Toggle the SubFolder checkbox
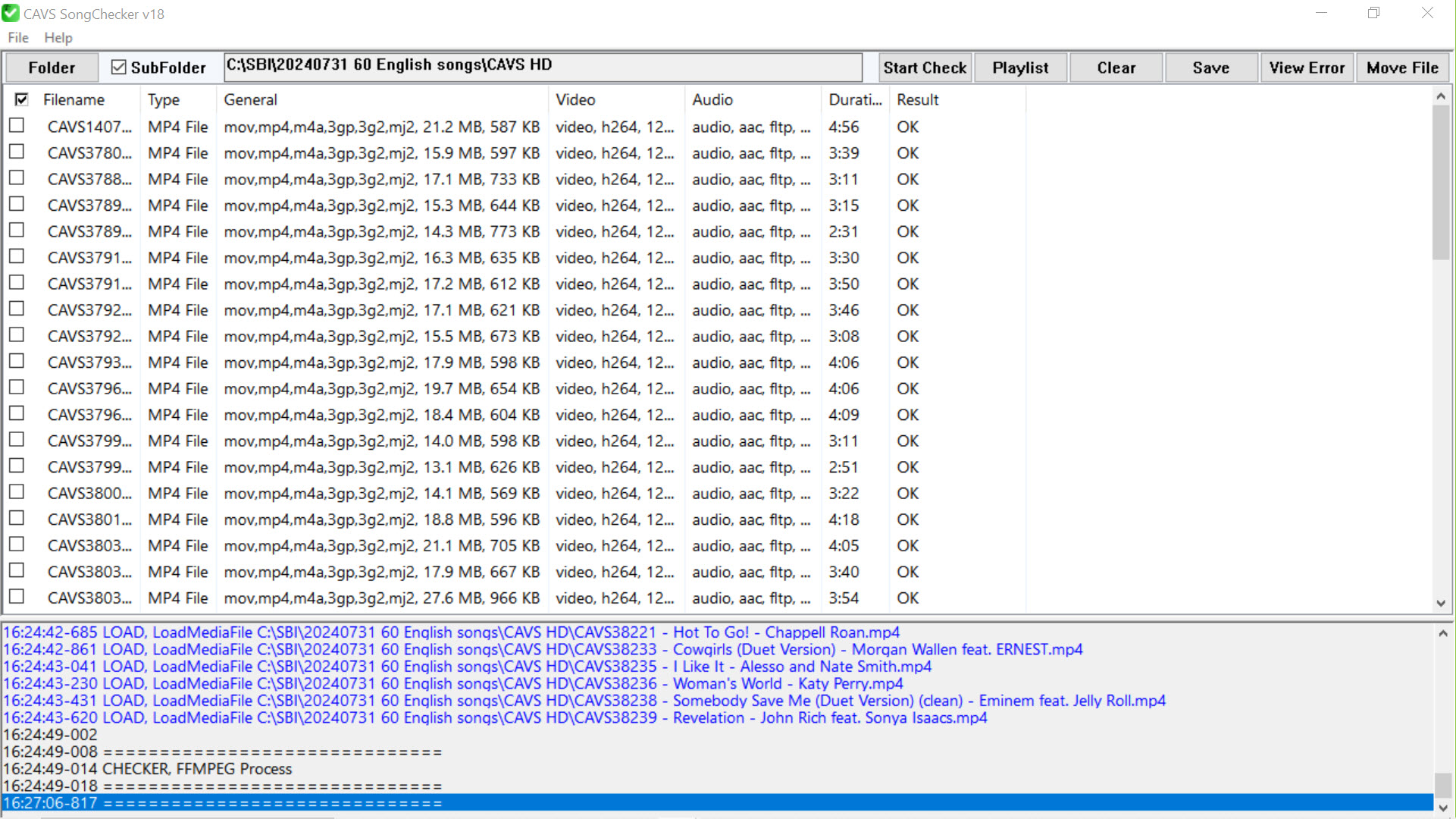The width and height of the screenshot is (1456, 819). tap(118, 67)
